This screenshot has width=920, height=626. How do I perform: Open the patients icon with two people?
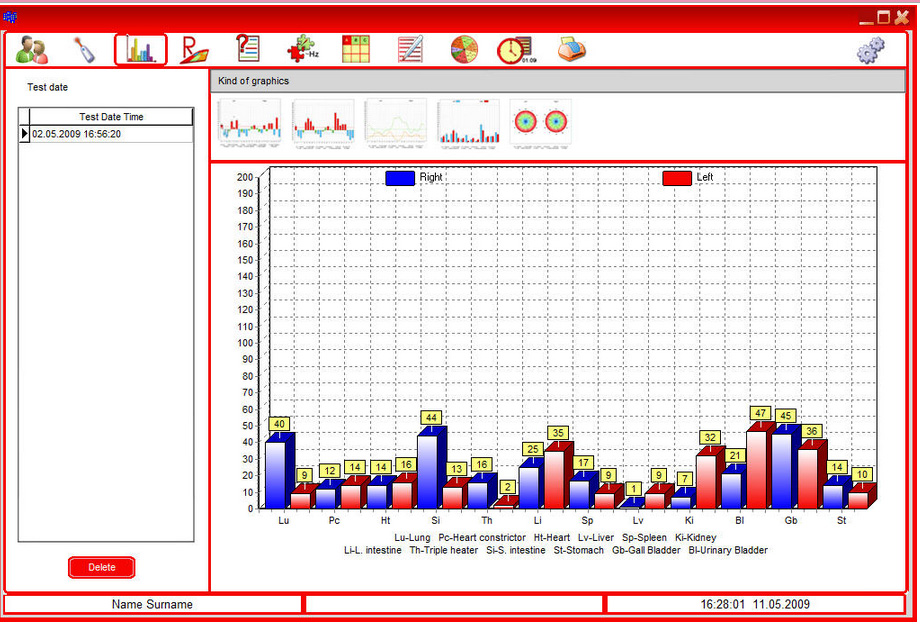click(33, 49)
